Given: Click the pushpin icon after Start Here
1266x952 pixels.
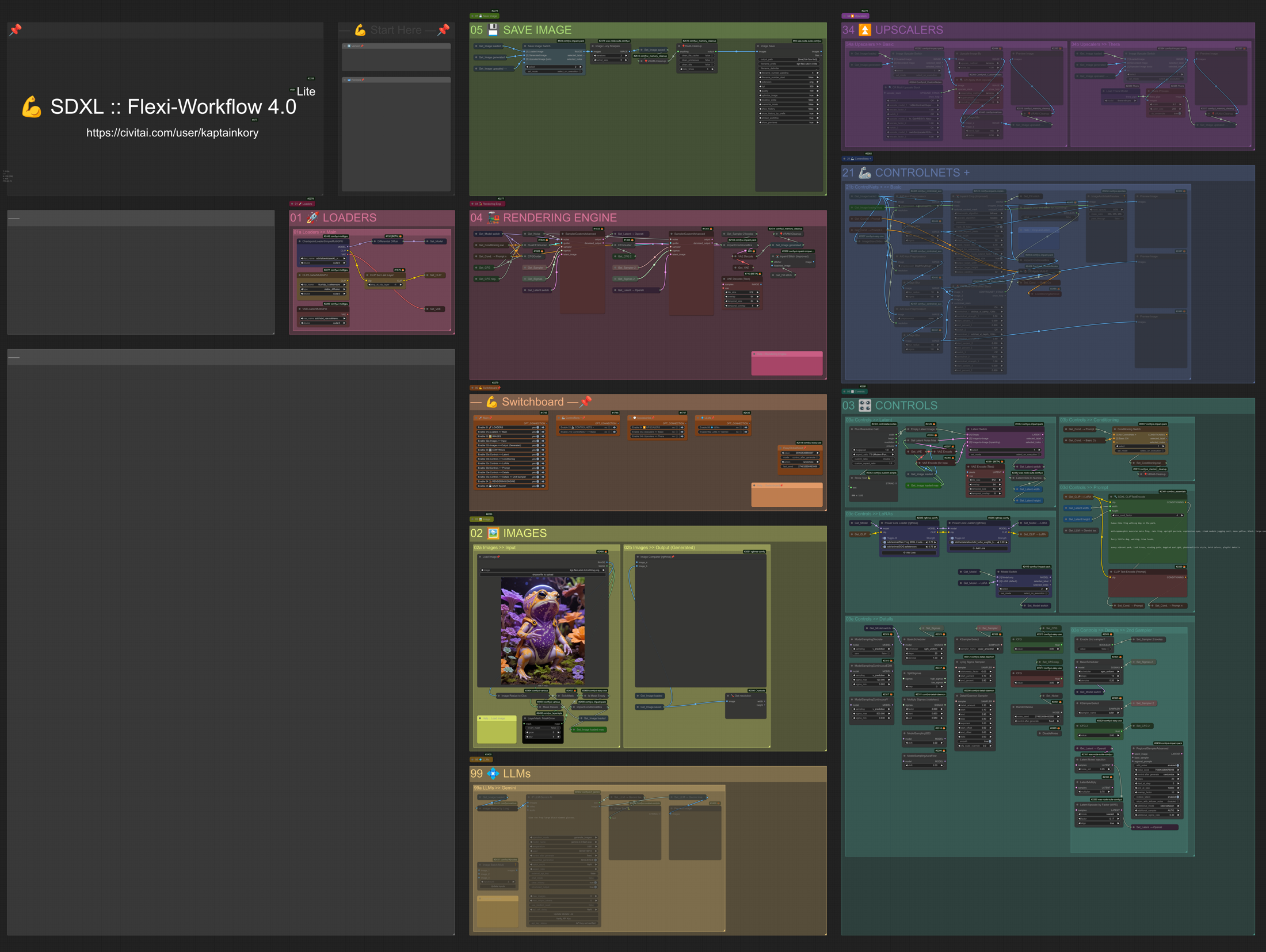Looking at the screenshot, I should click(443, 30).
